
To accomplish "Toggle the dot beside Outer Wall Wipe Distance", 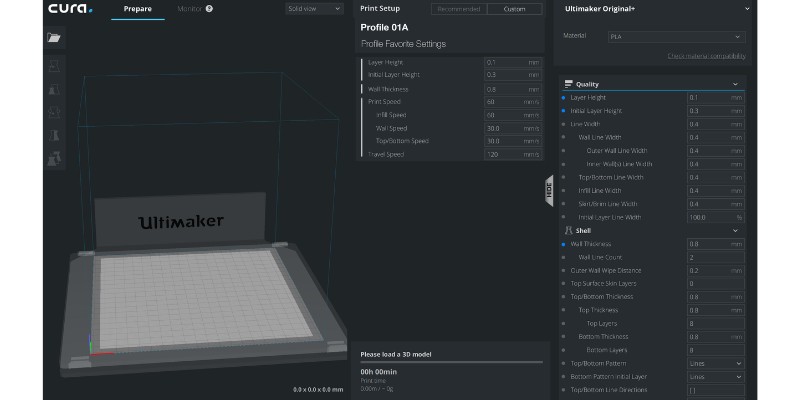I will pos(563,270).
